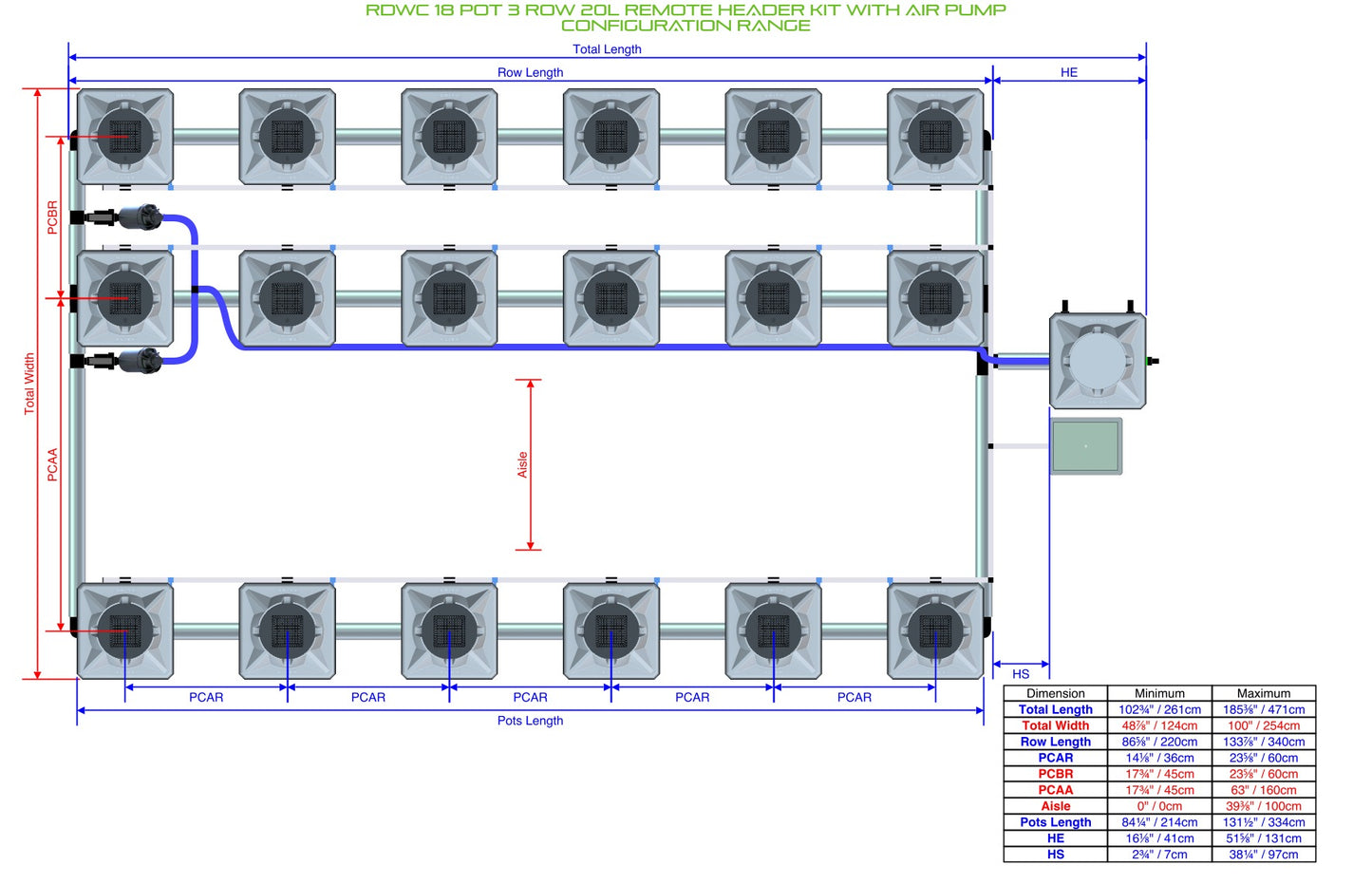Image resolution: width=1372 pixels, height=884 pixels.
Task: Click the 'Maximum' table header
Action: point(1264,694)
